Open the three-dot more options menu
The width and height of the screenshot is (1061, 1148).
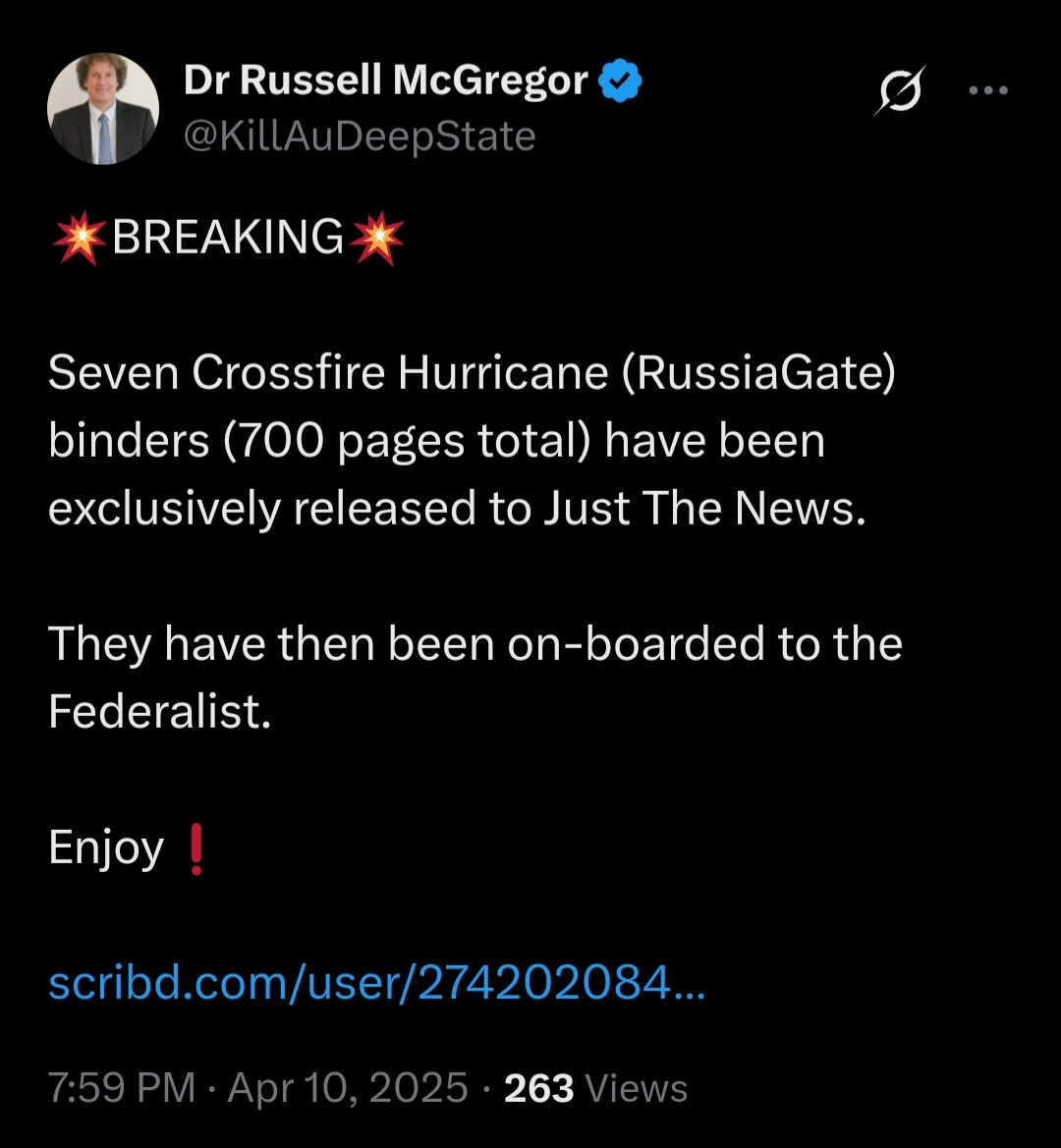pos(988,90)
